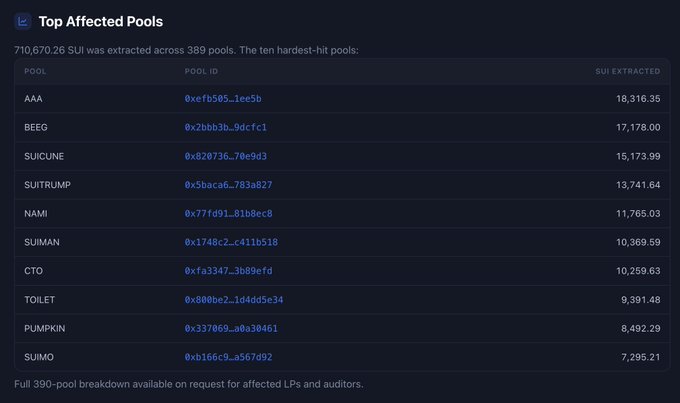Click the Full 390-pool breakdown note

[x=189, y=384]
